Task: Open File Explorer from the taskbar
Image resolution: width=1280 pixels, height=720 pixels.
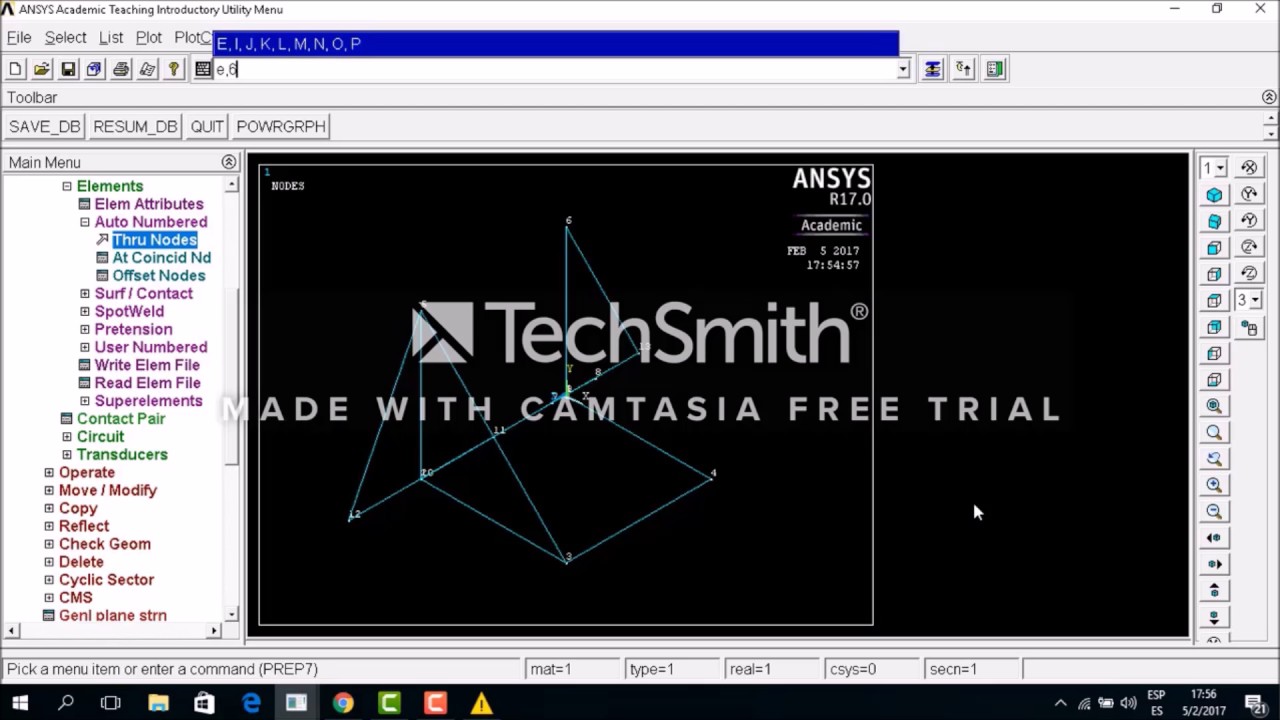Action: pos(158,703)
